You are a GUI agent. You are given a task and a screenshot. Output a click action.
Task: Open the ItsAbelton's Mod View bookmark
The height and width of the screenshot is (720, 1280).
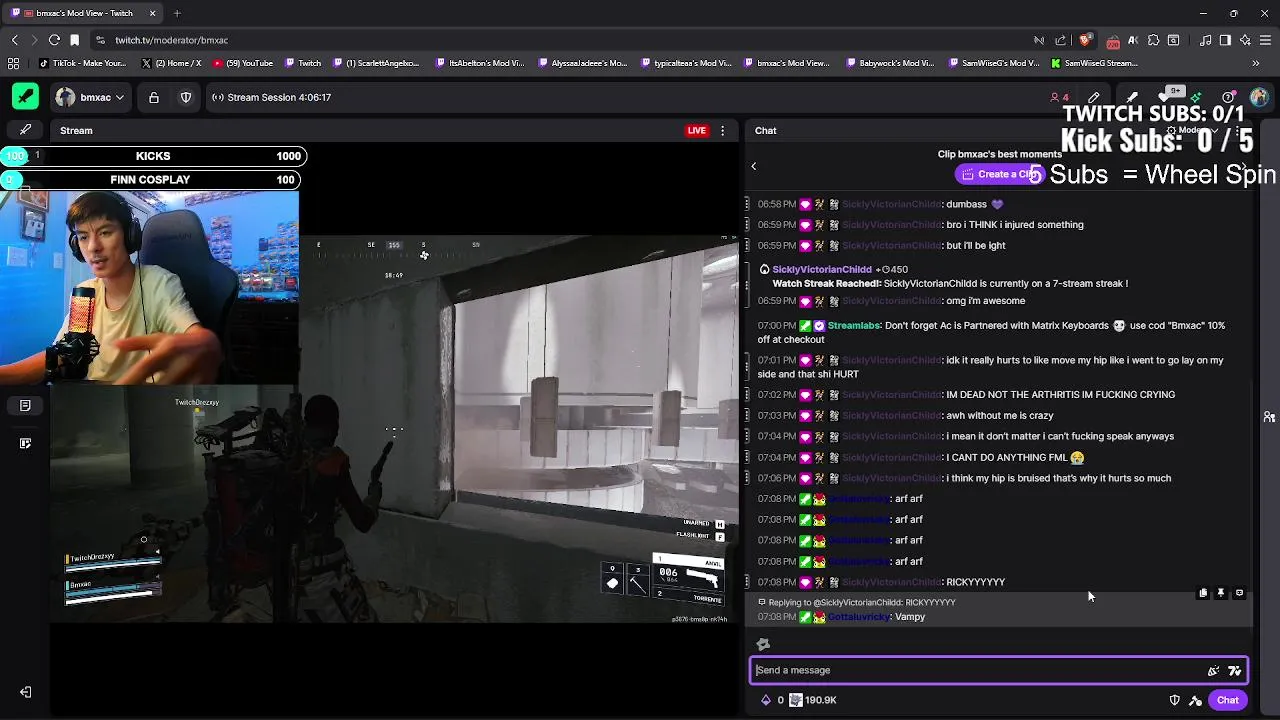pos(480,63)
